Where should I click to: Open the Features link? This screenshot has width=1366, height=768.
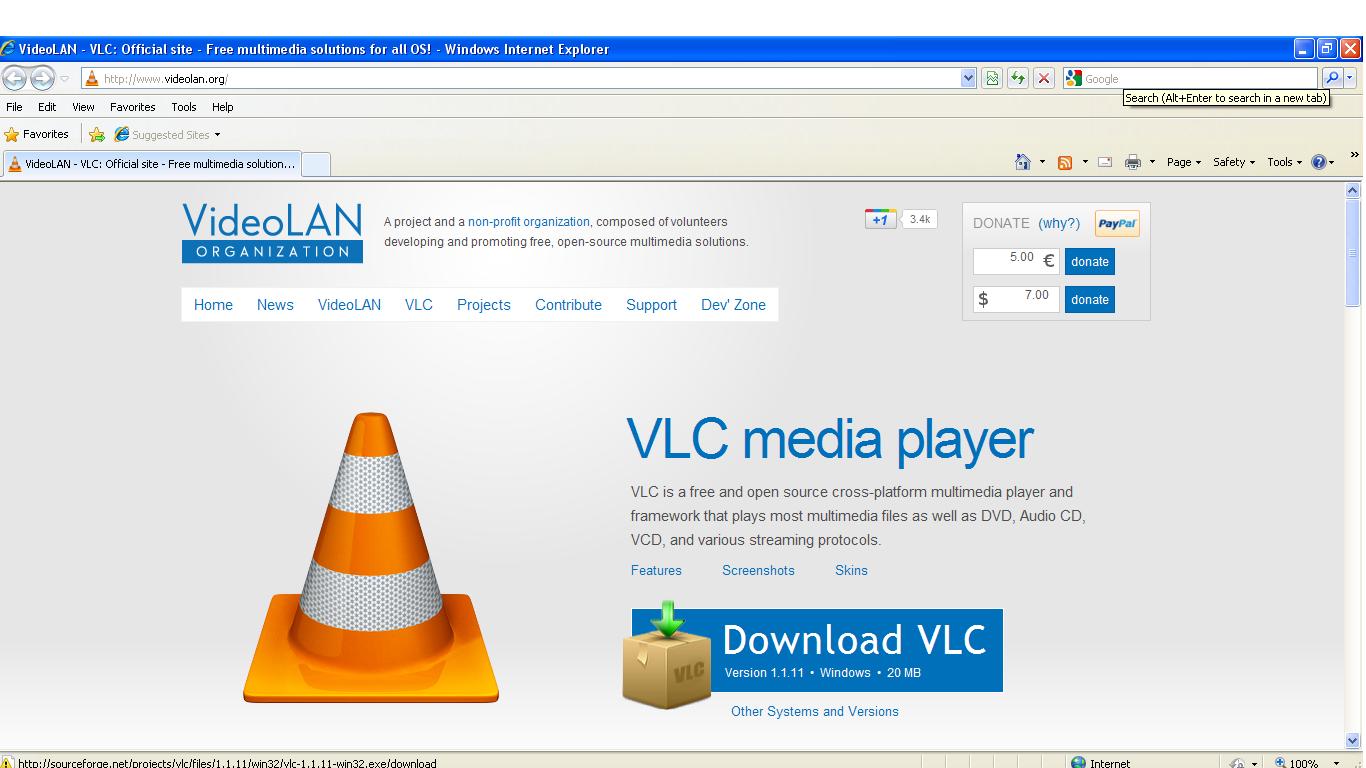pos(656,571)
